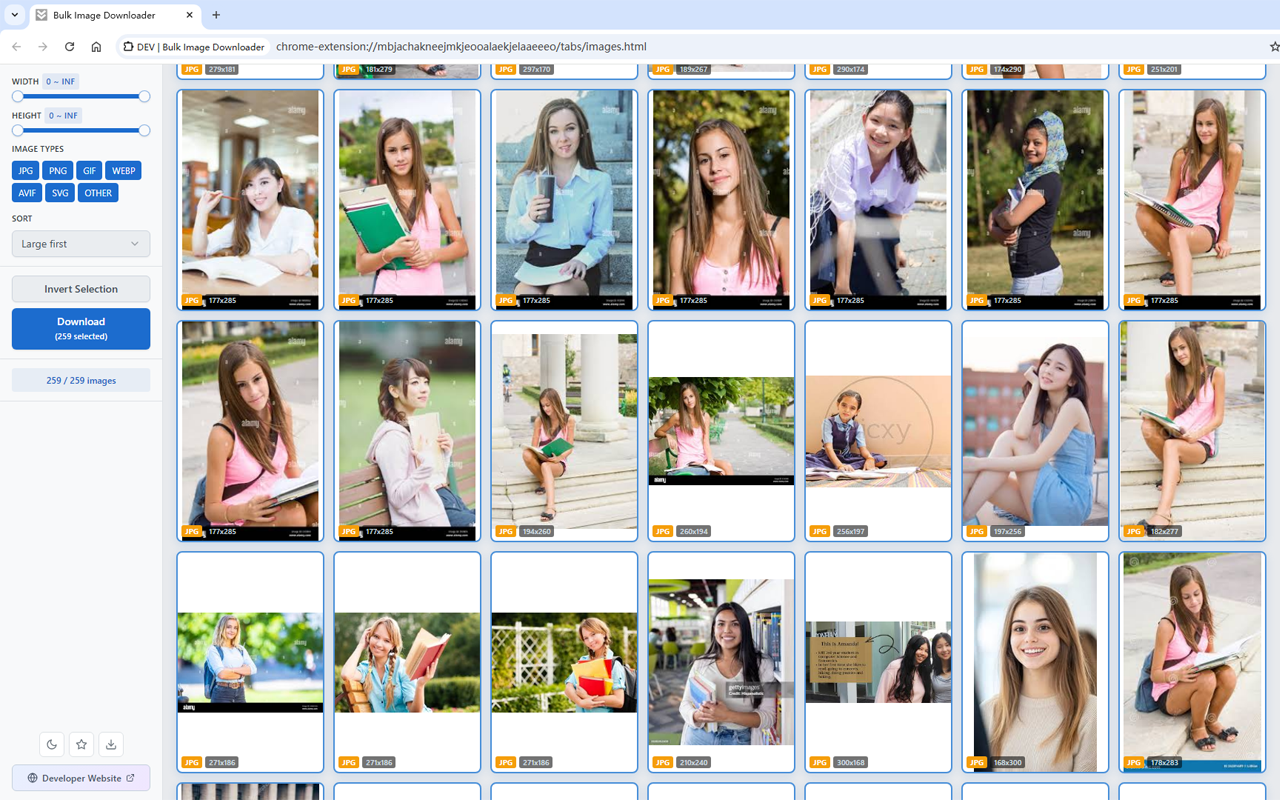The height and width of the screenshot is (800, 1280).
Task: Open the Sort dropdown showing Large first
Action: 81,244
